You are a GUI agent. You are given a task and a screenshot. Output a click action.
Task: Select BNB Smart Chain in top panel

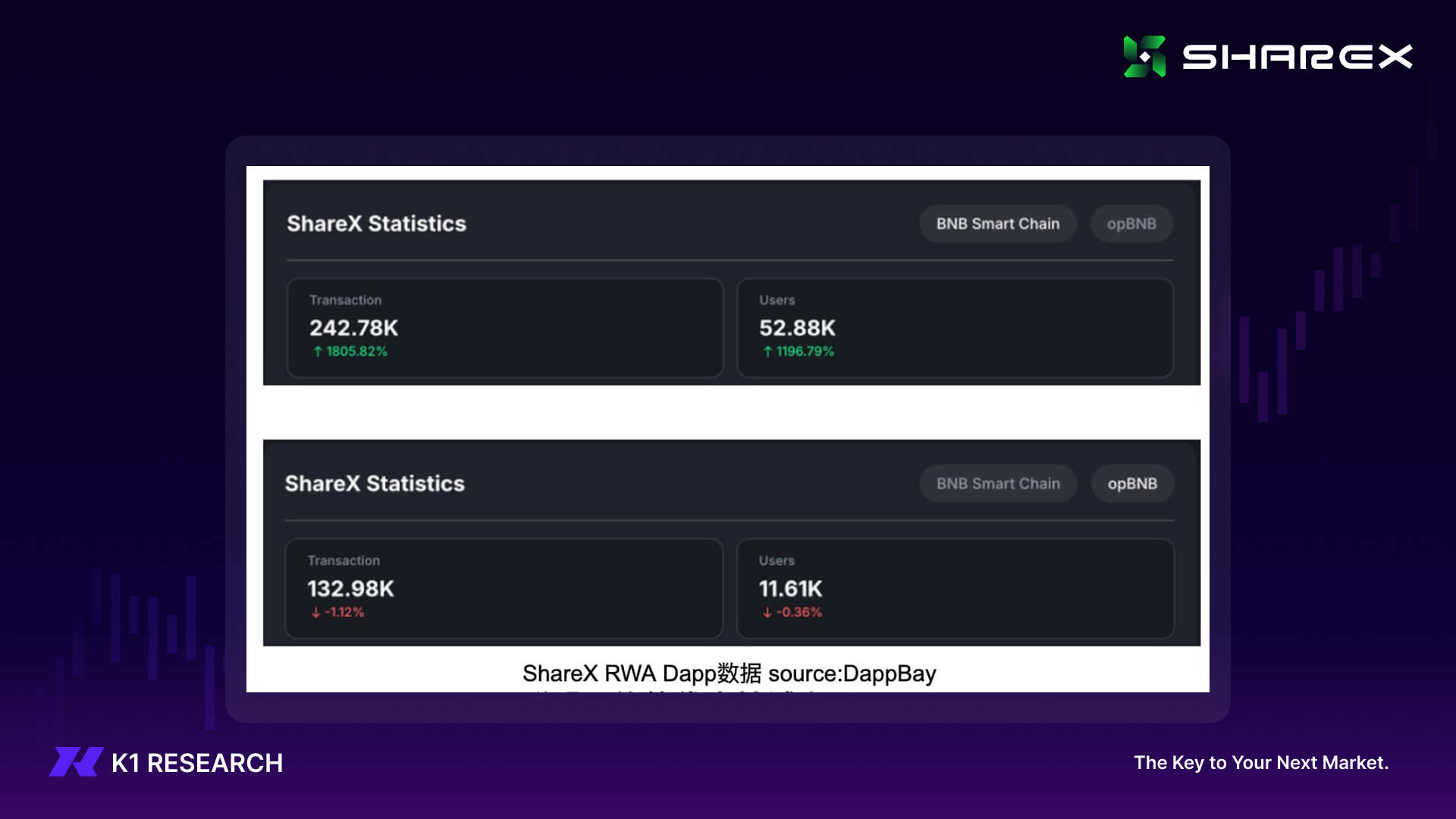click(x=997, y=224)
